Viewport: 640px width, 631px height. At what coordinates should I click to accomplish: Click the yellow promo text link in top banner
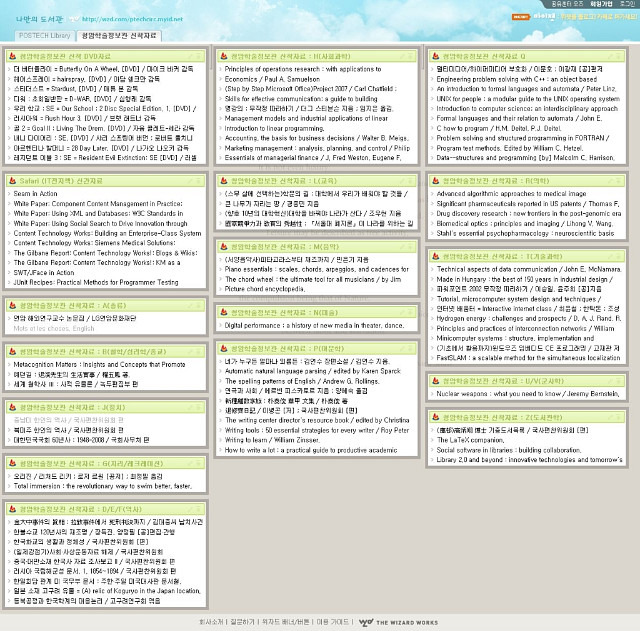(x=599, y=17)
